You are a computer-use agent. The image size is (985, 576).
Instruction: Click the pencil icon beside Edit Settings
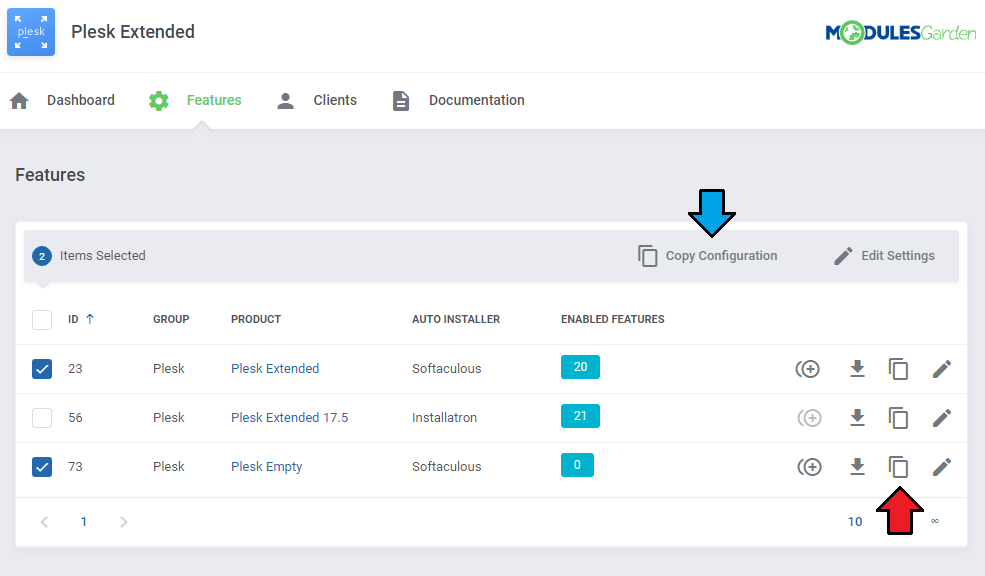click(843, 256)
